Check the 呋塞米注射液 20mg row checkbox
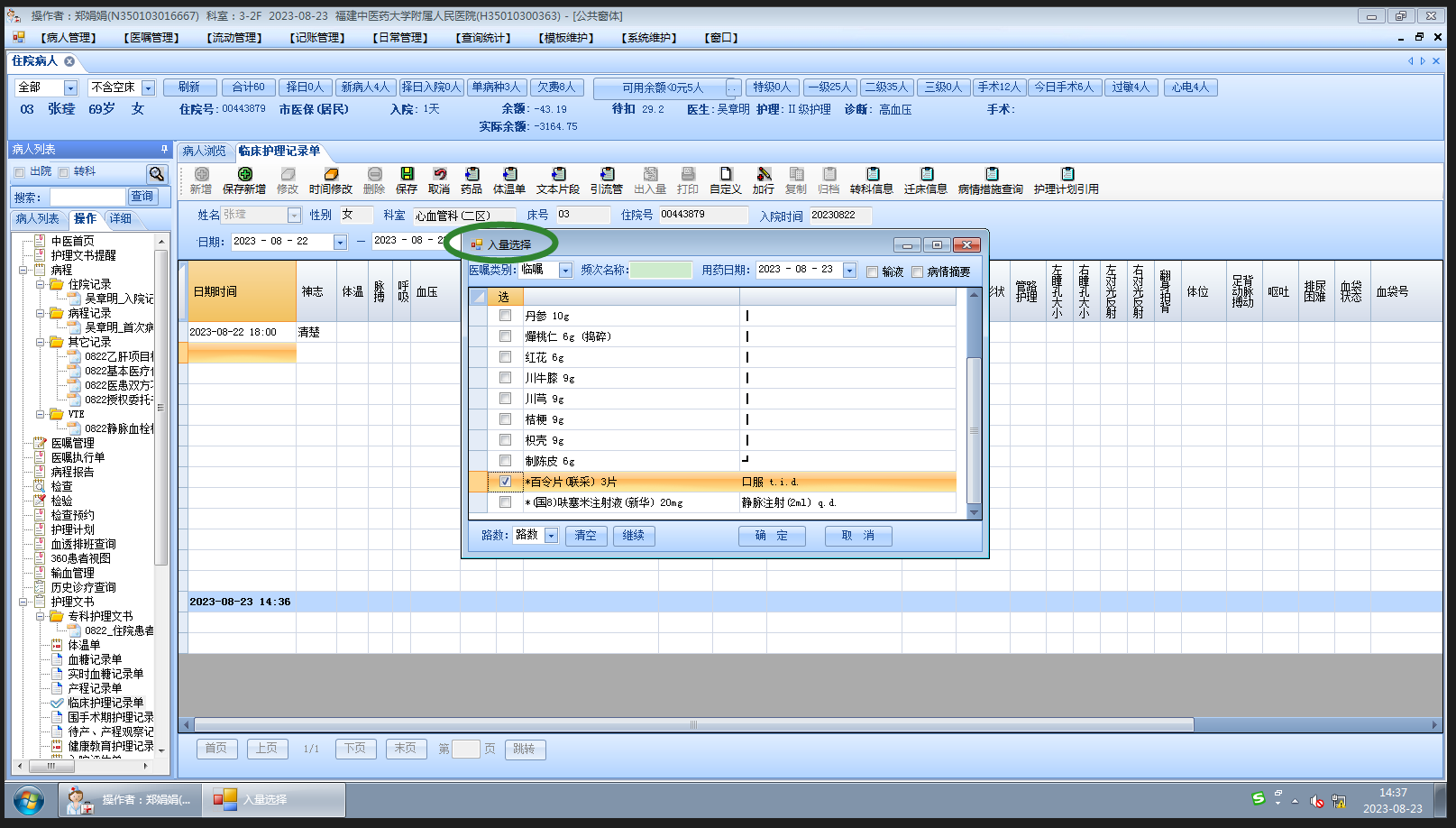Image resolution: width=1456 pixels, height=828 pixels. click(x=505, y=502)
